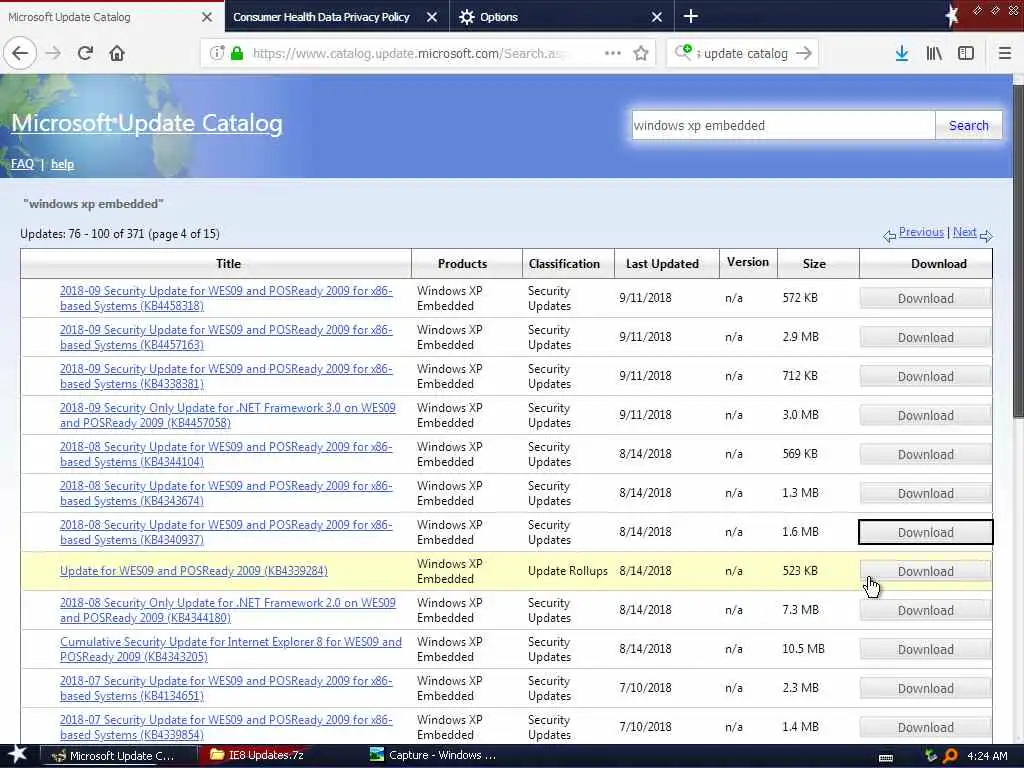Reload the current page

85,53
